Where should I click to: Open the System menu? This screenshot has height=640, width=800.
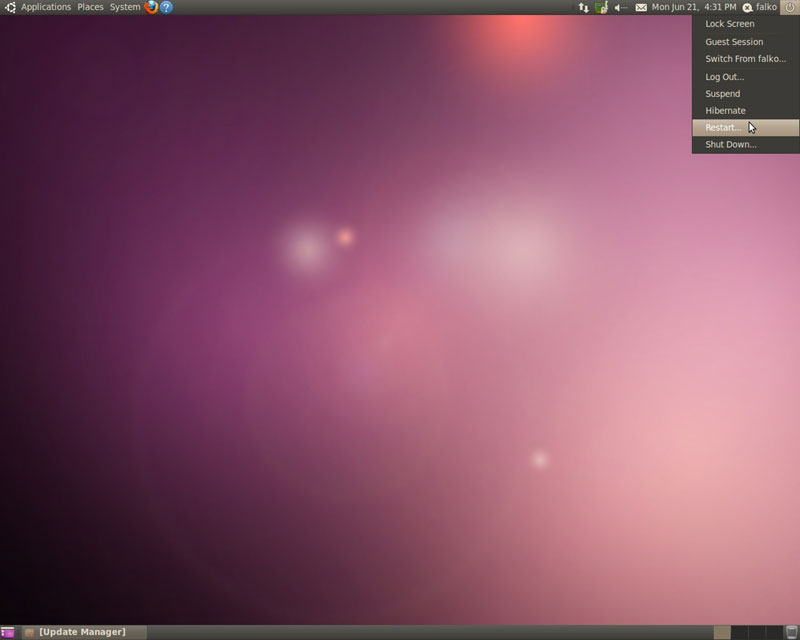125,7
